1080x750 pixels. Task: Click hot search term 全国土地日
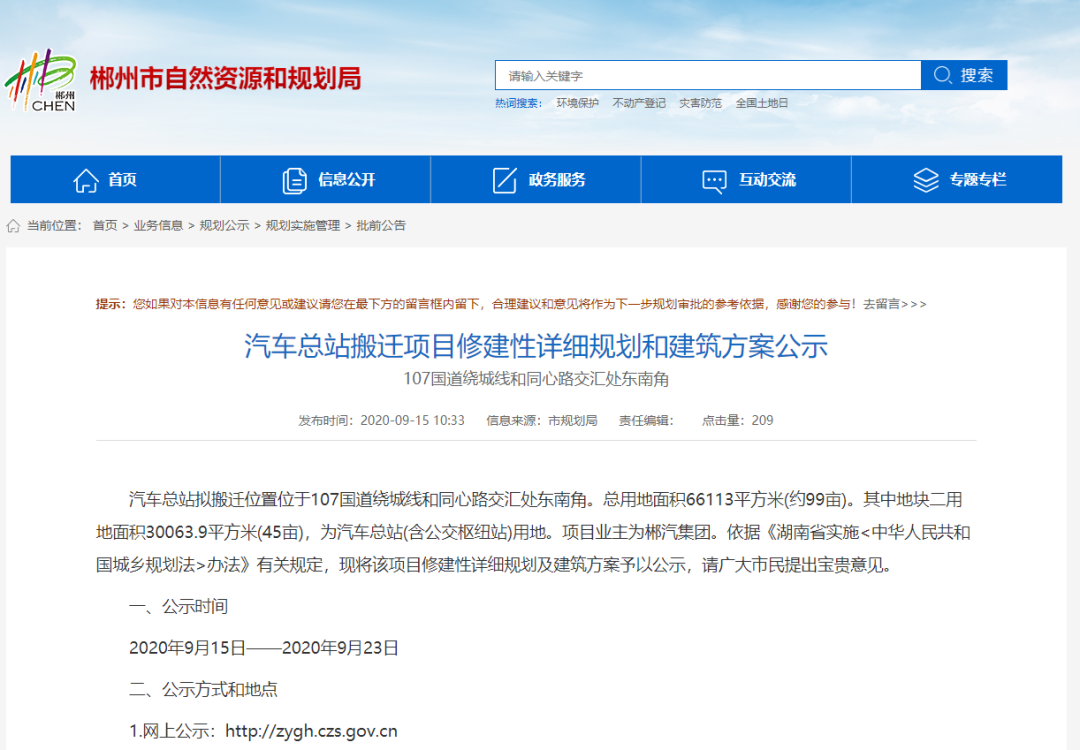point(761,103)
